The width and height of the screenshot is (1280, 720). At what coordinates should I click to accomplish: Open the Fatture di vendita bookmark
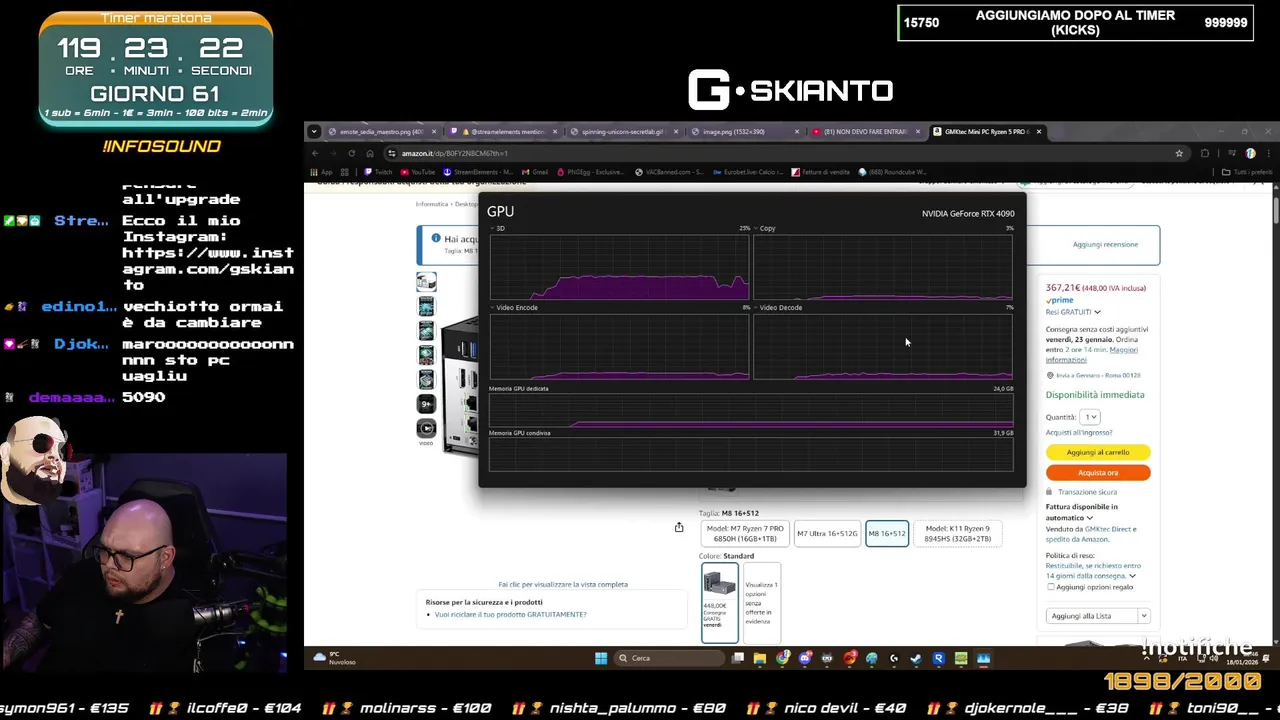coord(820,172)
